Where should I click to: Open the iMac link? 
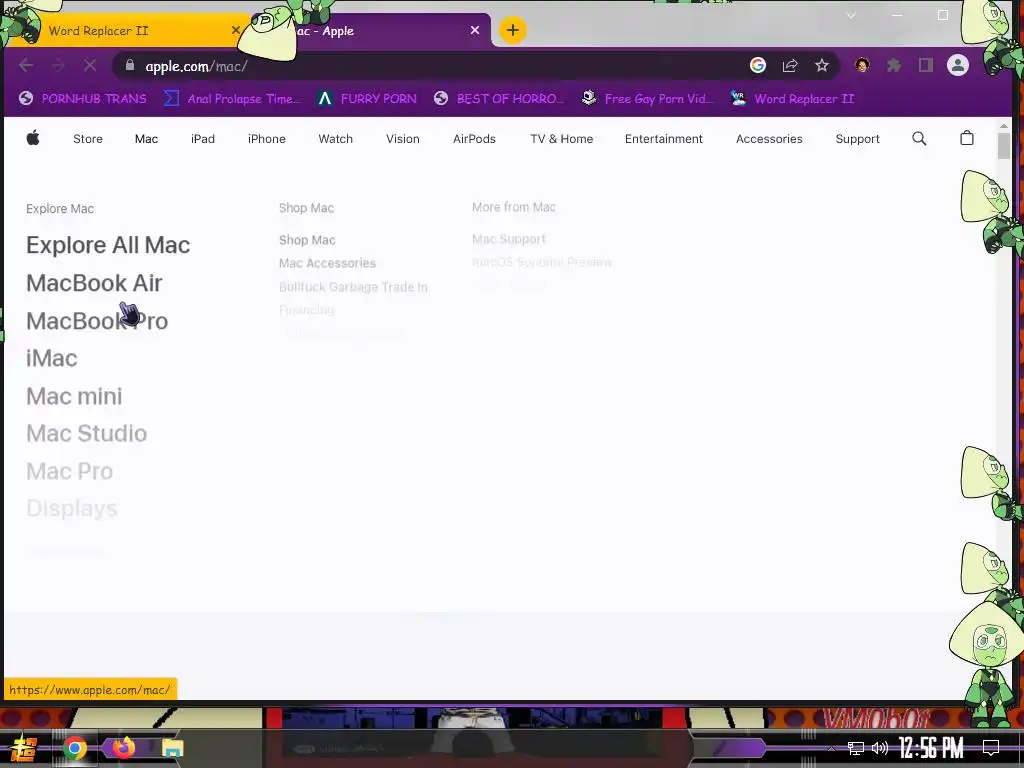52,358
